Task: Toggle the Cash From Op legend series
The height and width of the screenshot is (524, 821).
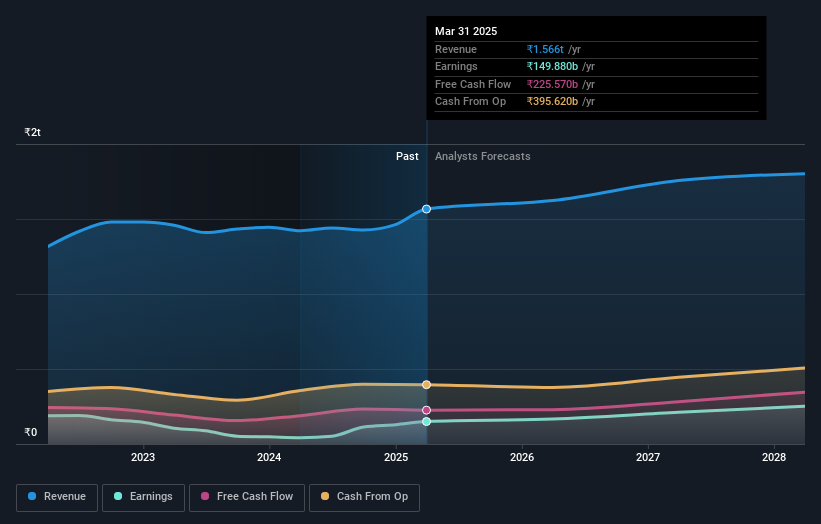Action: [x=364, y=497]
